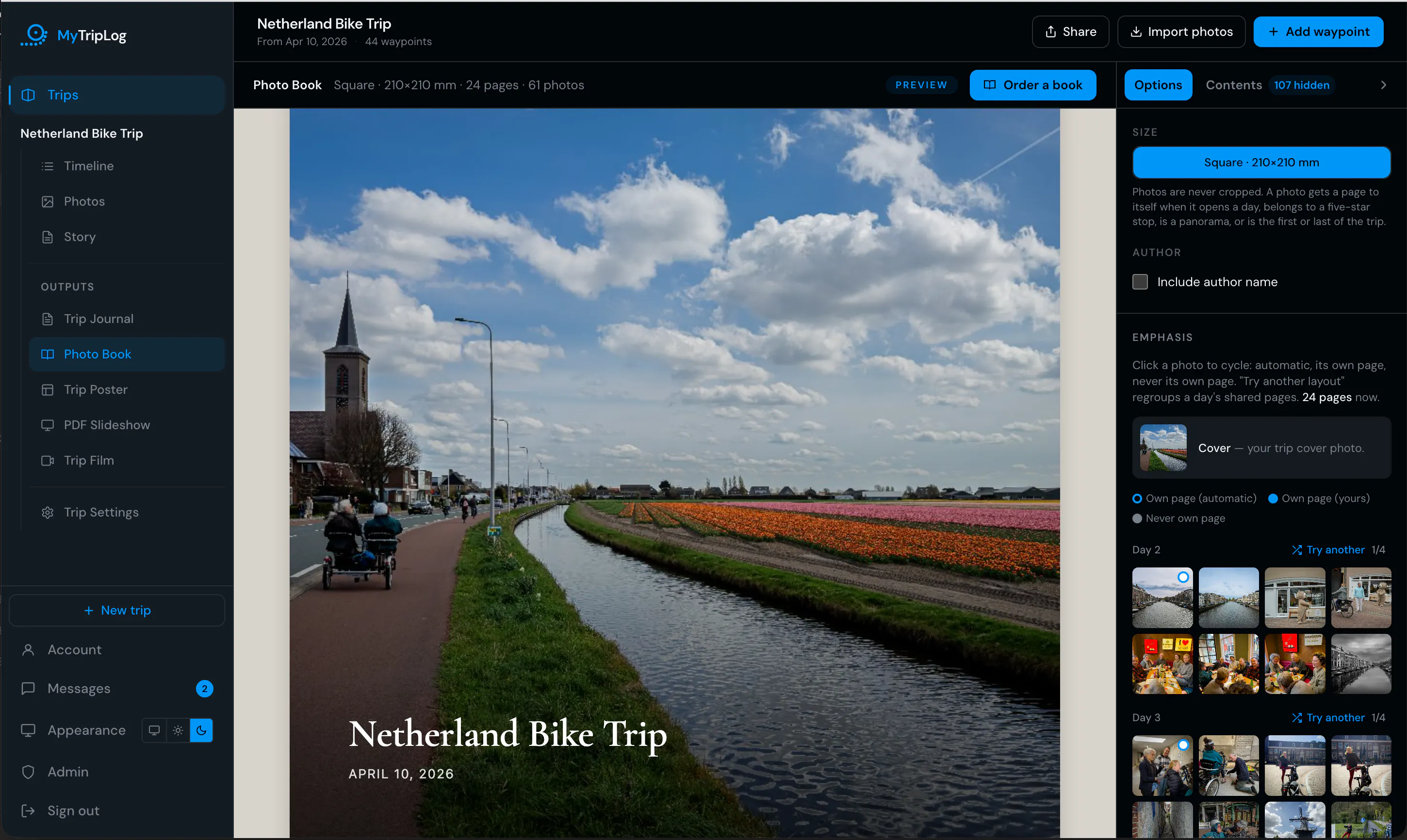The height and width of the screenshot is (840, 1407).
Task: Try another layout for Day 3
Action: (x=1328, y=718)
